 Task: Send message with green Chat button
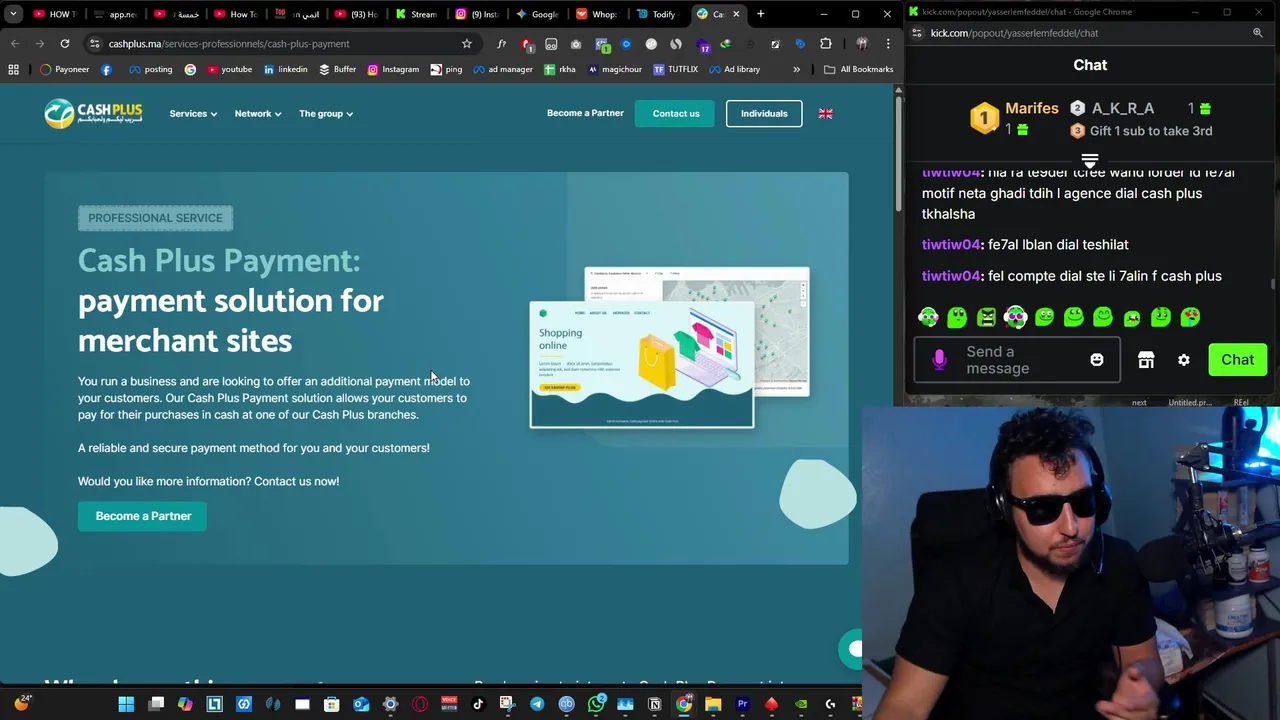(1237, 360)
